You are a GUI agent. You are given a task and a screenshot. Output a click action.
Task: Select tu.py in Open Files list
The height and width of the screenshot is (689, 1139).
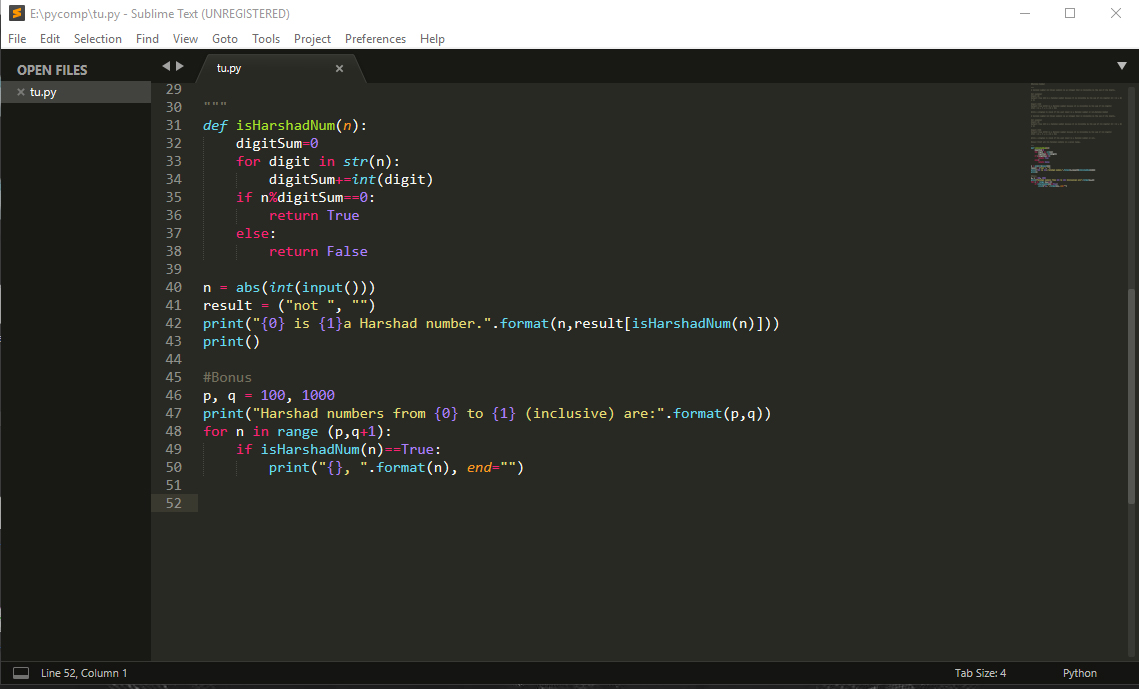pos(76,92)
